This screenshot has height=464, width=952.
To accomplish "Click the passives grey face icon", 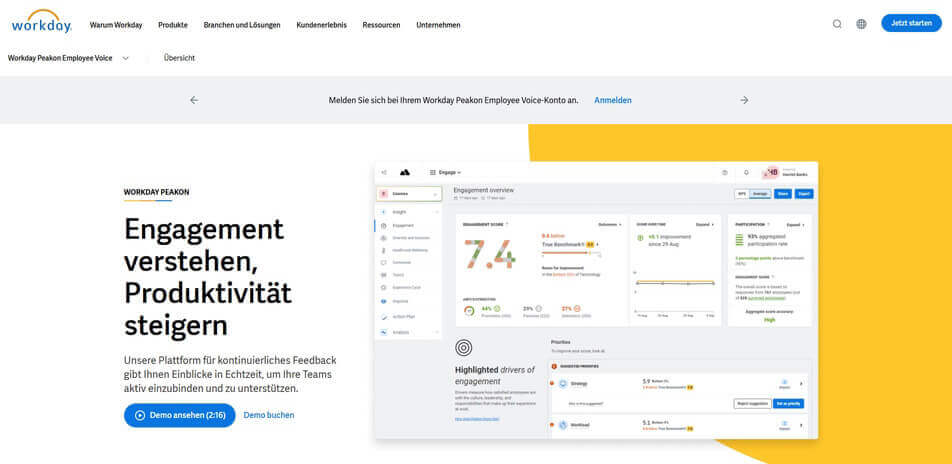I will [x=539, y=309].
